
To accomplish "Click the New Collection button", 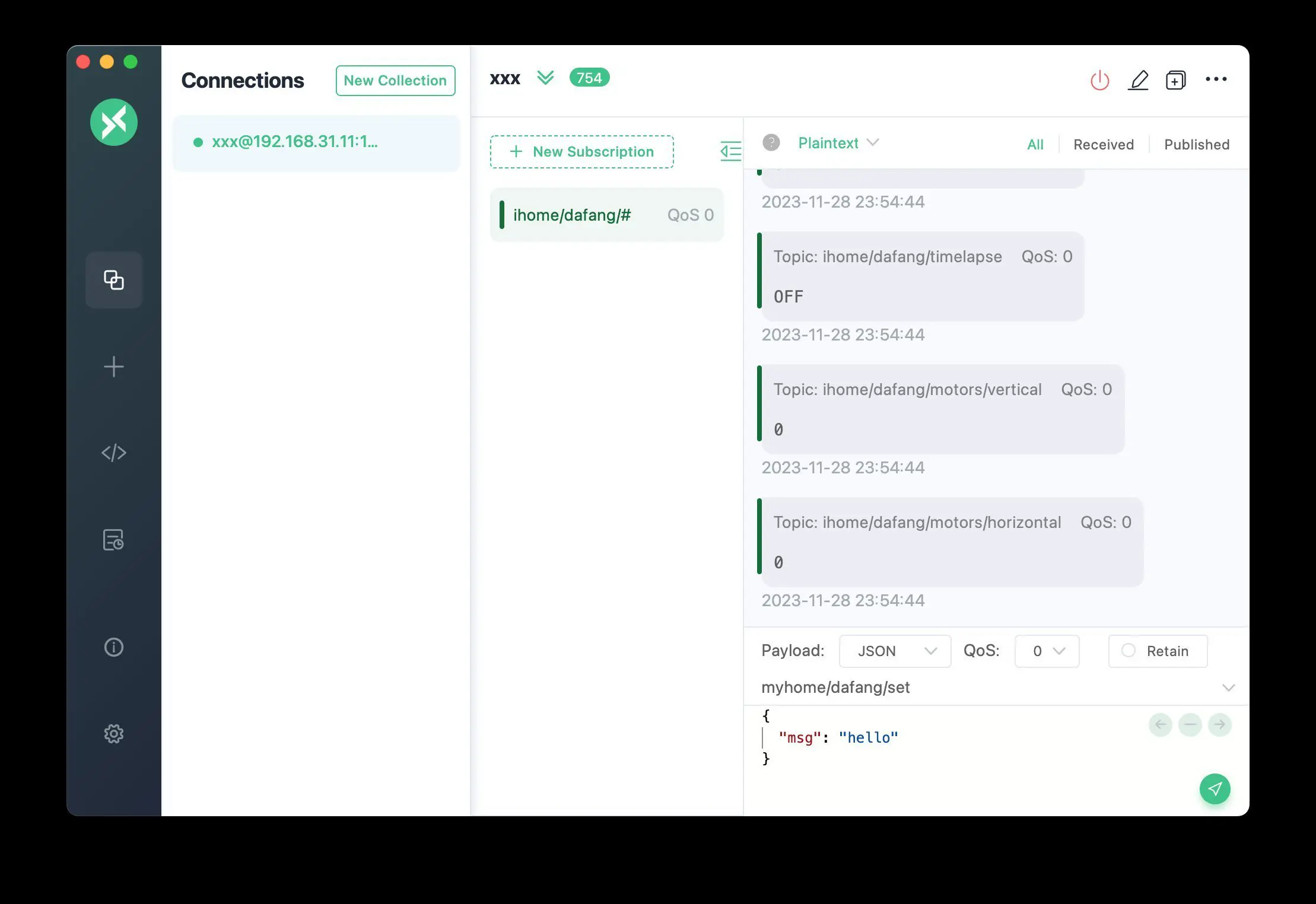I will click(x=395, y=81).
